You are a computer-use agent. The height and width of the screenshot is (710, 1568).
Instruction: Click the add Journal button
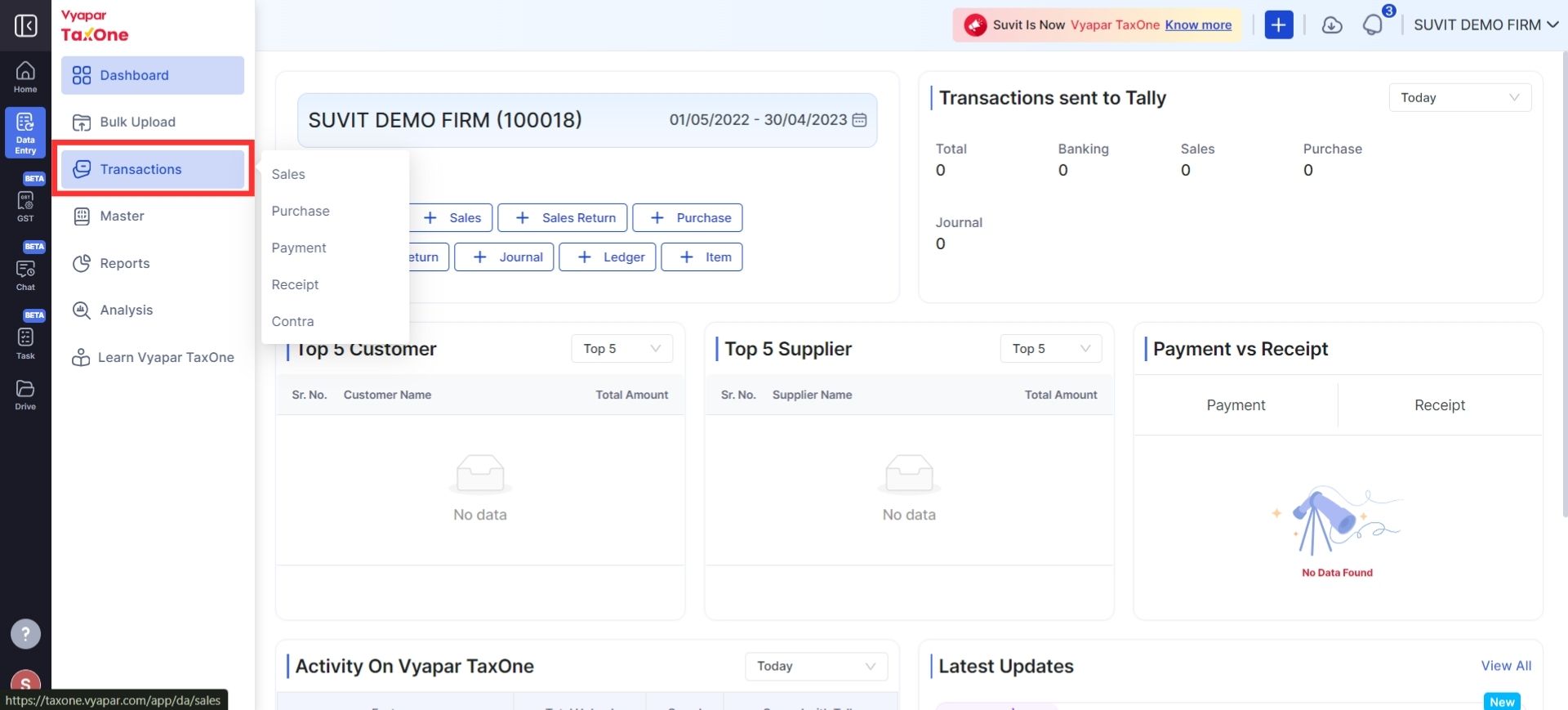(504, 257)
